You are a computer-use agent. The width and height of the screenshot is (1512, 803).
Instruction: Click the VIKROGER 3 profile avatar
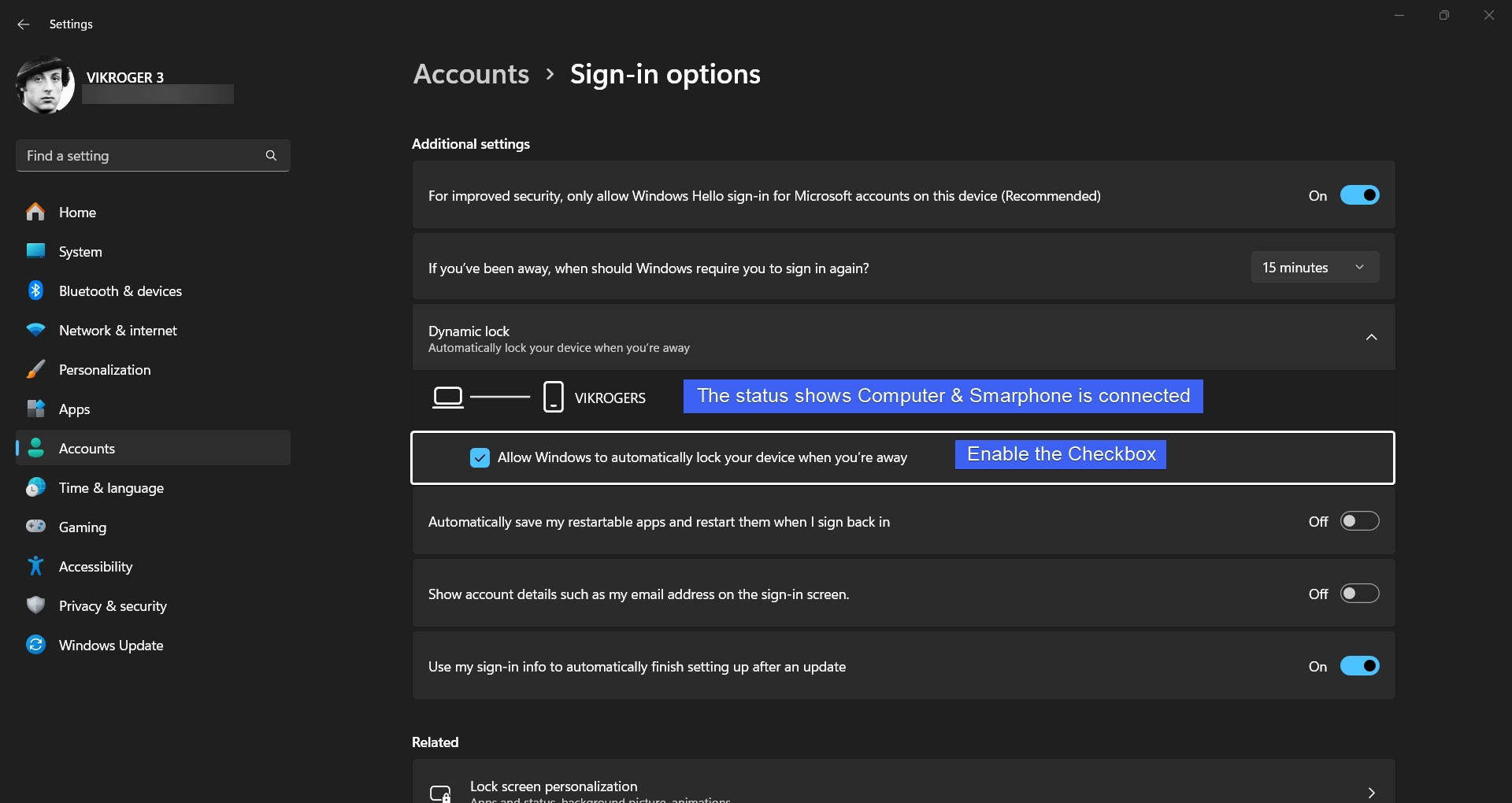pyautogui.click(x=45, y=85)
